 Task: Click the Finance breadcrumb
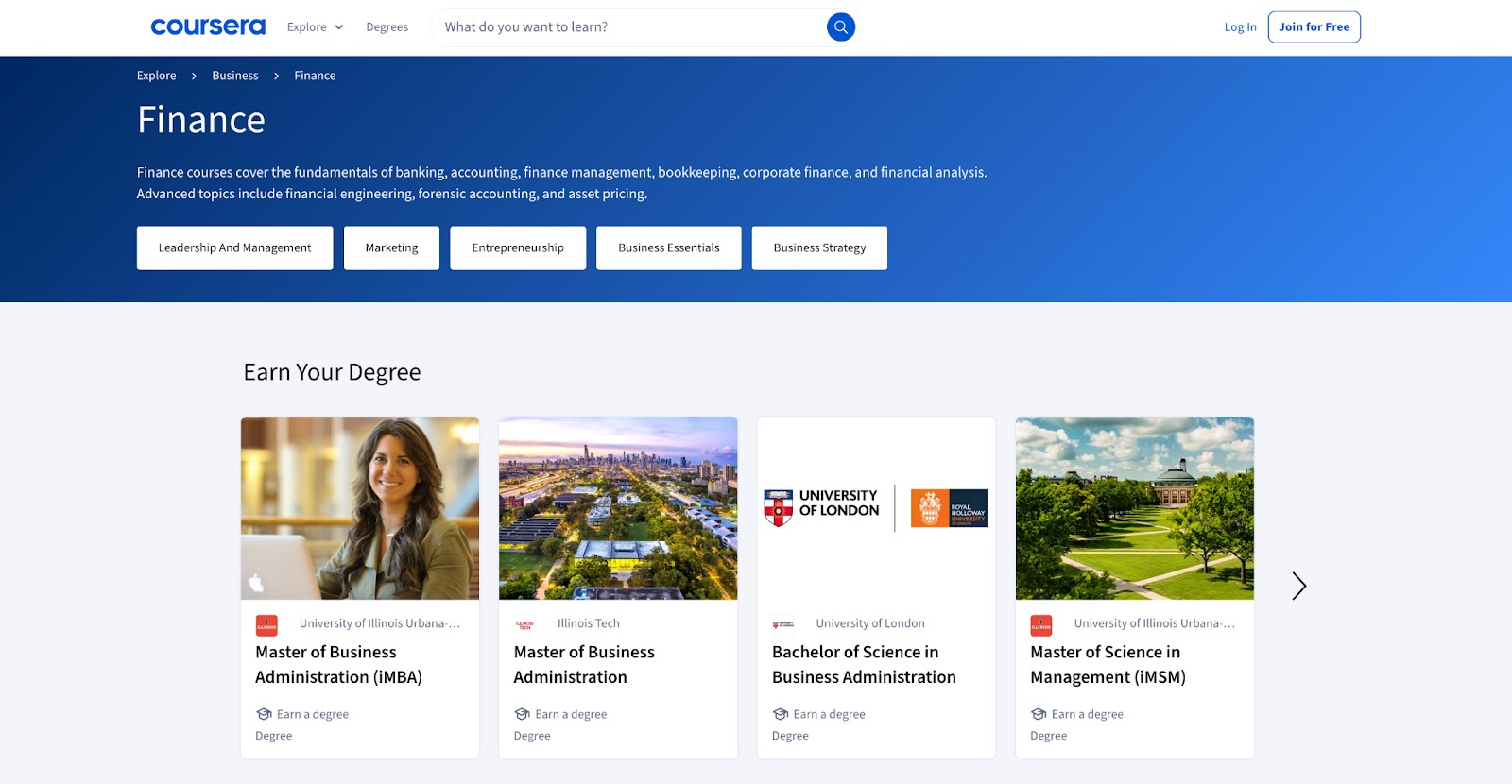point(315,76)
